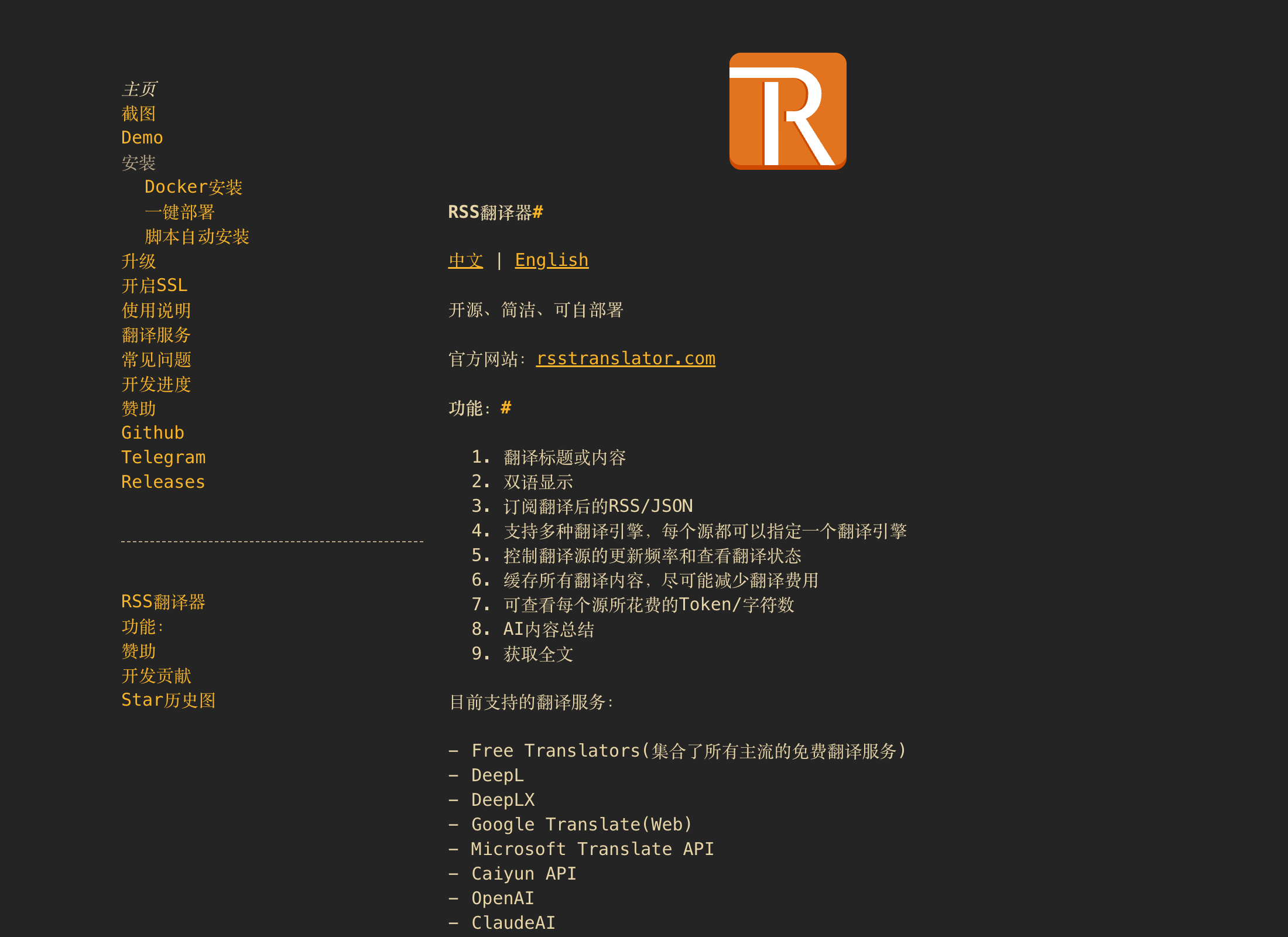Image resolution: width=1288 pixels, height=937 pixels.
Task: Jump to 功能: in table of contents
Action: pyautogui.click(x=142, y=627)
